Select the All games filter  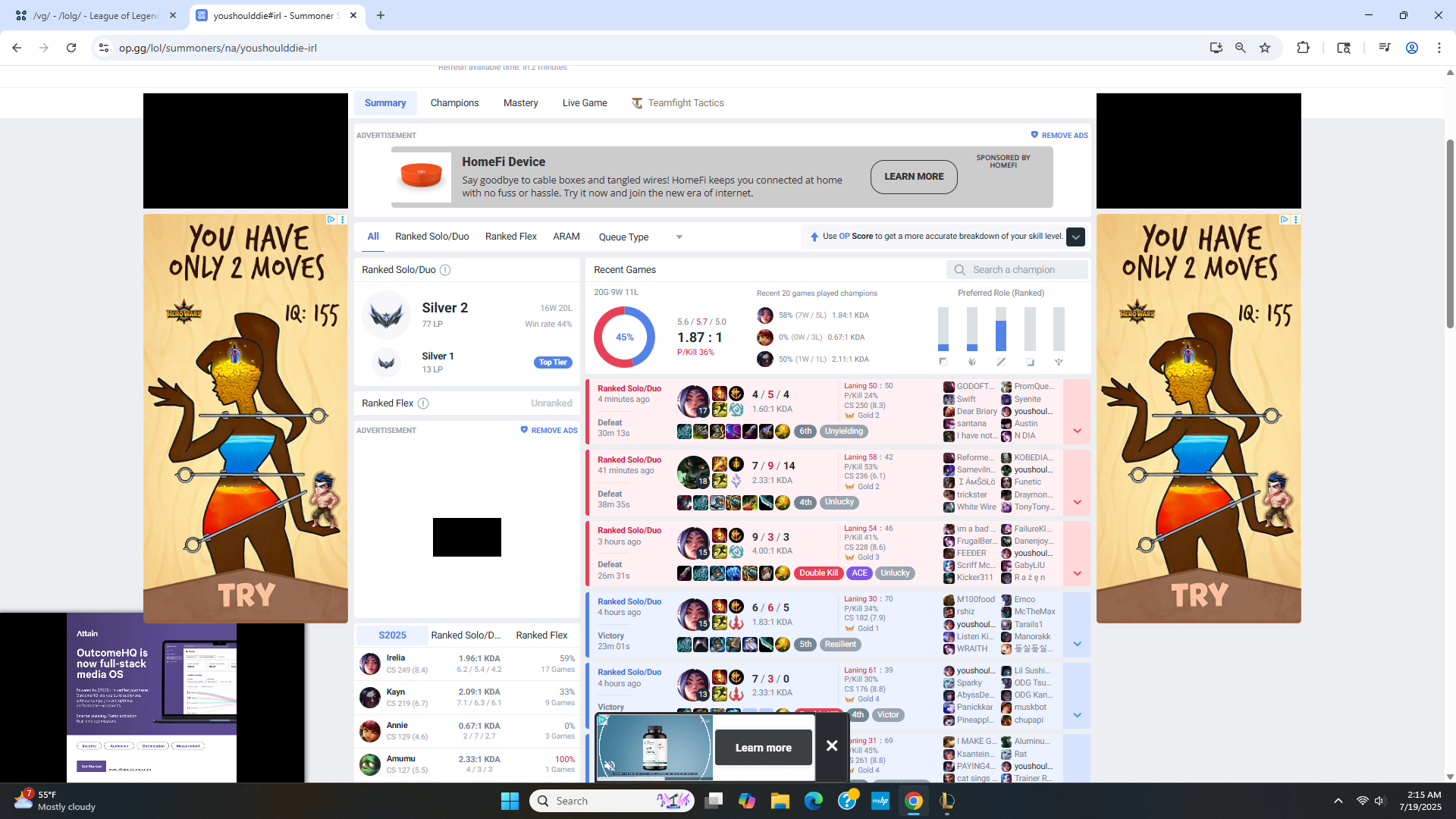373,237
